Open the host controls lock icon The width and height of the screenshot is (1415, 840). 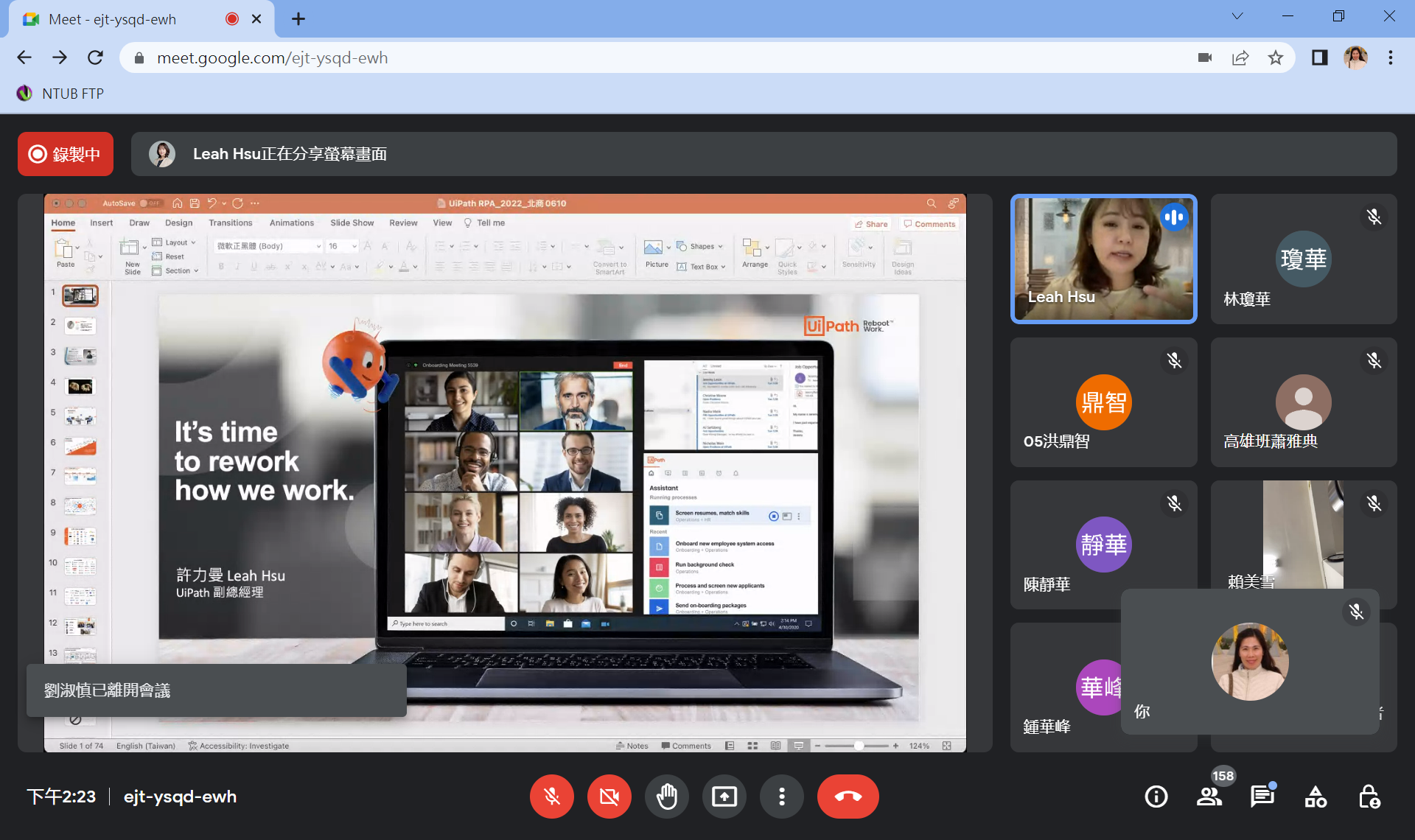click(1369, 797)
